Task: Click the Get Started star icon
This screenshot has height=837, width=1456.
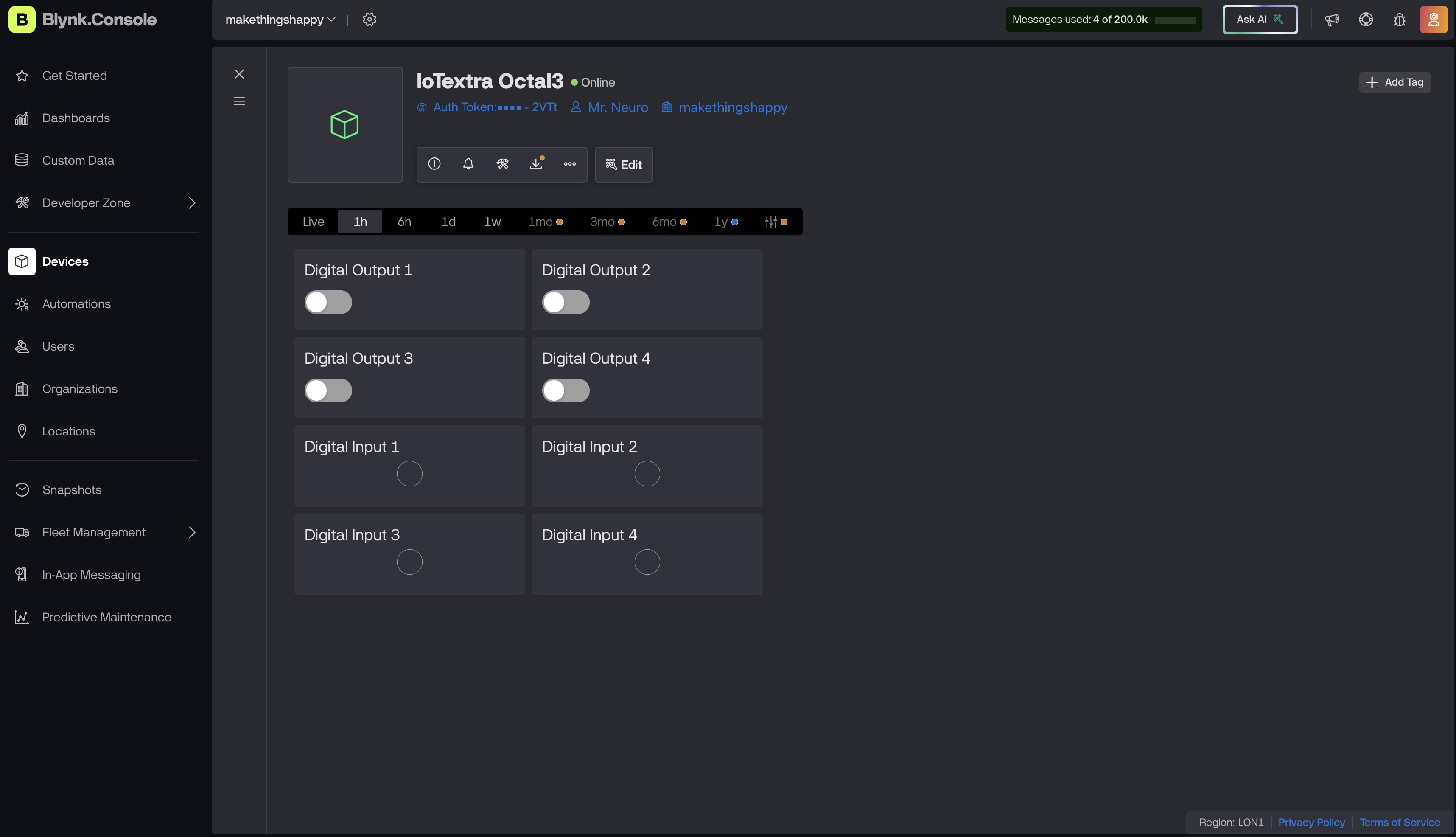Action: pos(22,76)
